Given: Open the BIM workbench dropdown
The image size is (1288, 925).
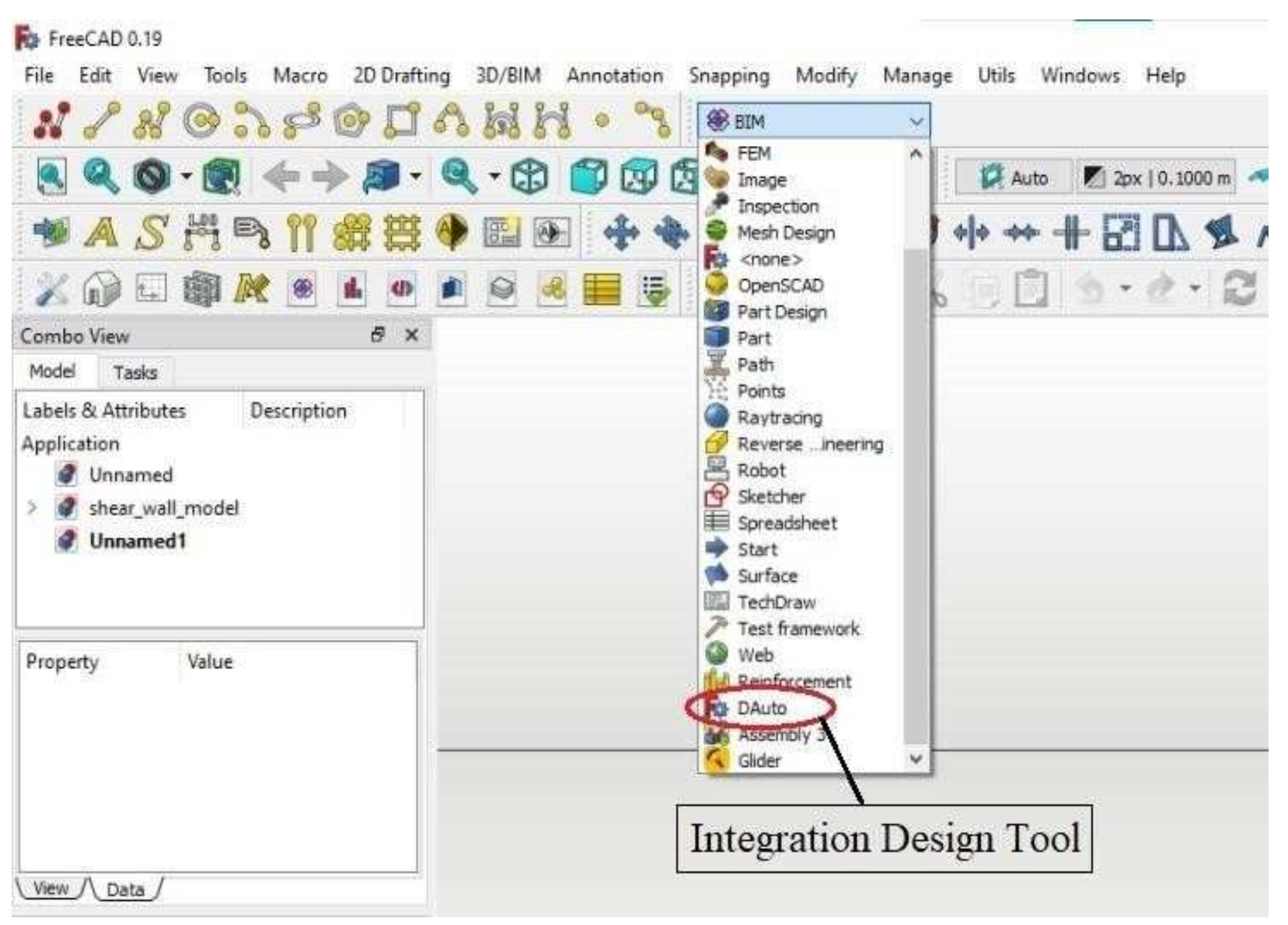Looking at the screenshot, I should (813, 121).
